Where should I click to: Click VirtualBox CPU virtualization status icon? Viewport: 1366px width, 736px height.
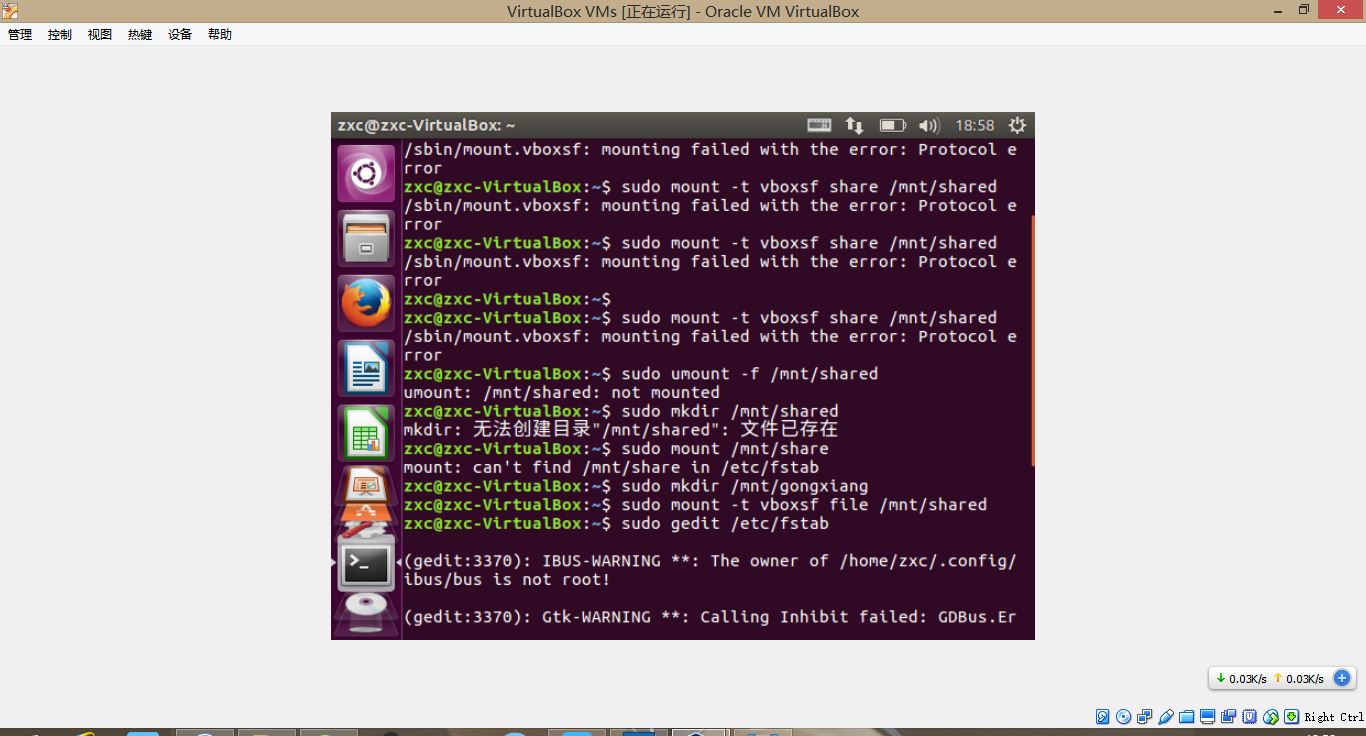click(1249, 716)
